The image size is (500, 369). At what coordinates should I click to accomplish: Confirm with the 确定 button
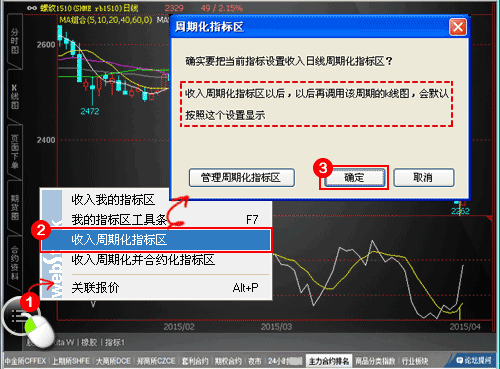tap(355, 178)
